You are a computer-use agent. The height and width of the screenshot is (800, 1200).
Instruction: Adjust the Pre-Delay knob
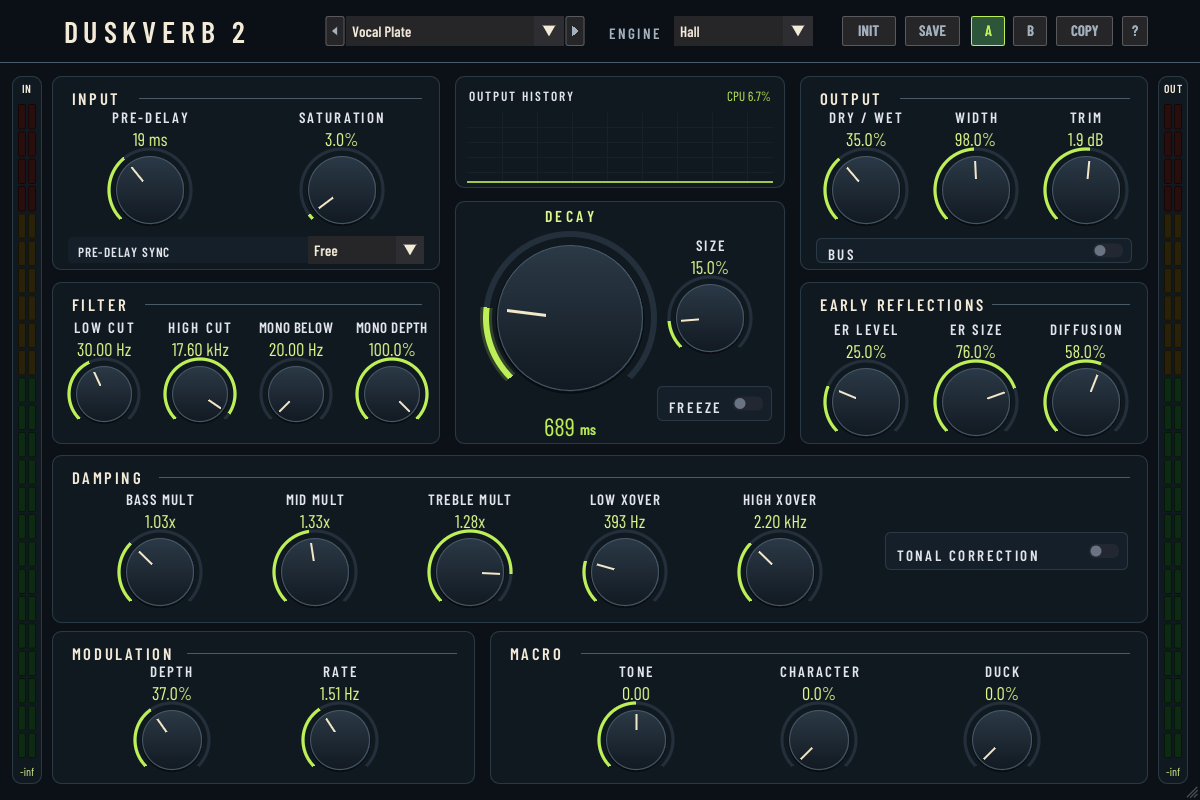(x=150, y=190)
